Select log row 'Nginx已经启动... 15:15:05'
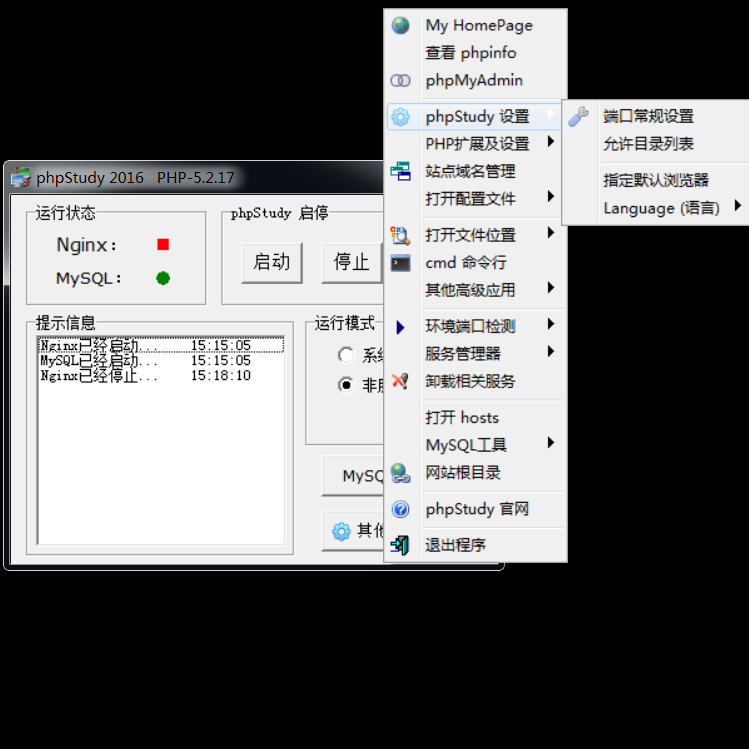 [x=161, y=345]
